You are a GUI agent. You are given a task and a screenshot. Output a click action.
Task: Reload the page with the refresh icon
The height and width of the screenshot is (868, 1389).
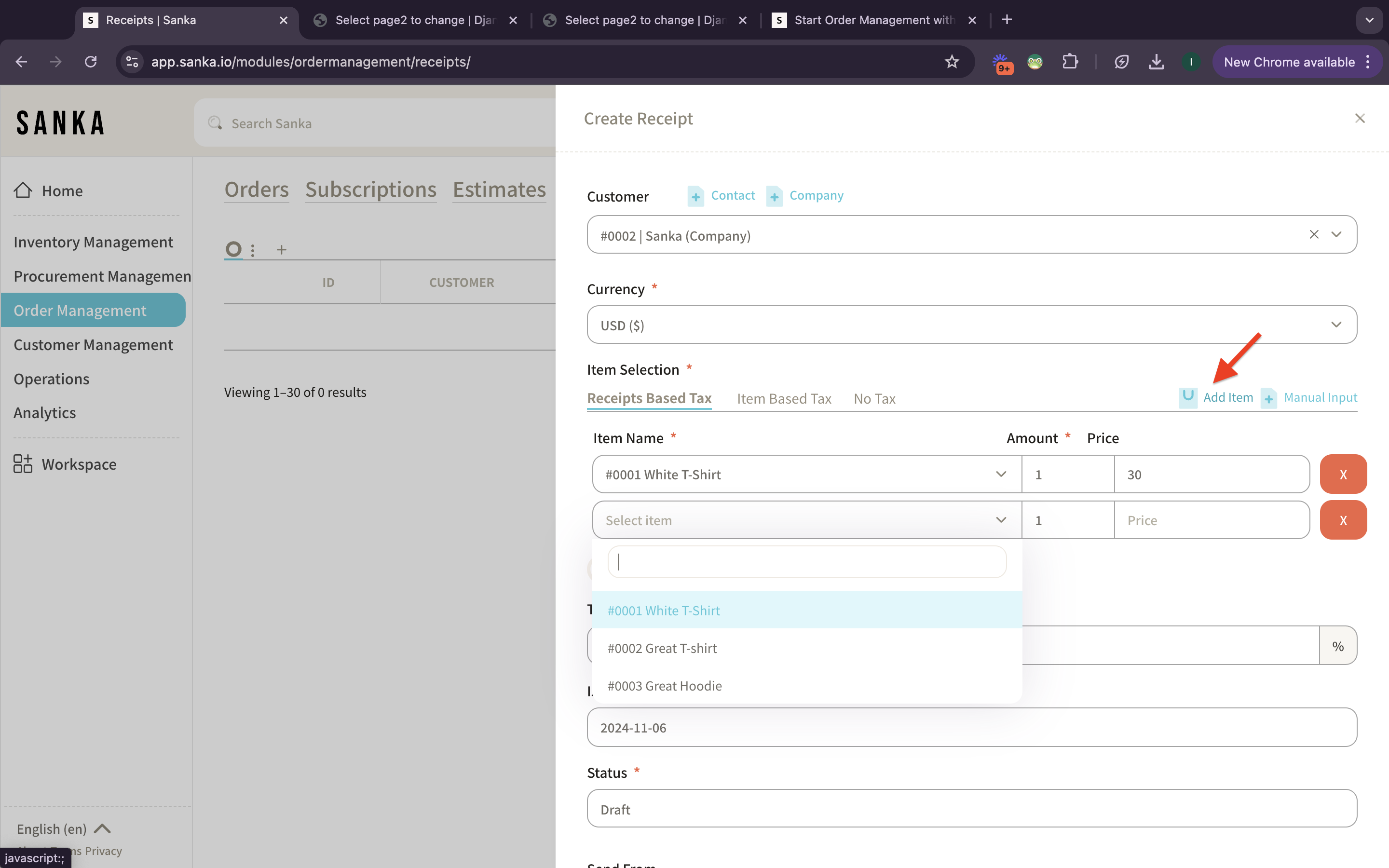pyautogui.click(x=91, y=61)
